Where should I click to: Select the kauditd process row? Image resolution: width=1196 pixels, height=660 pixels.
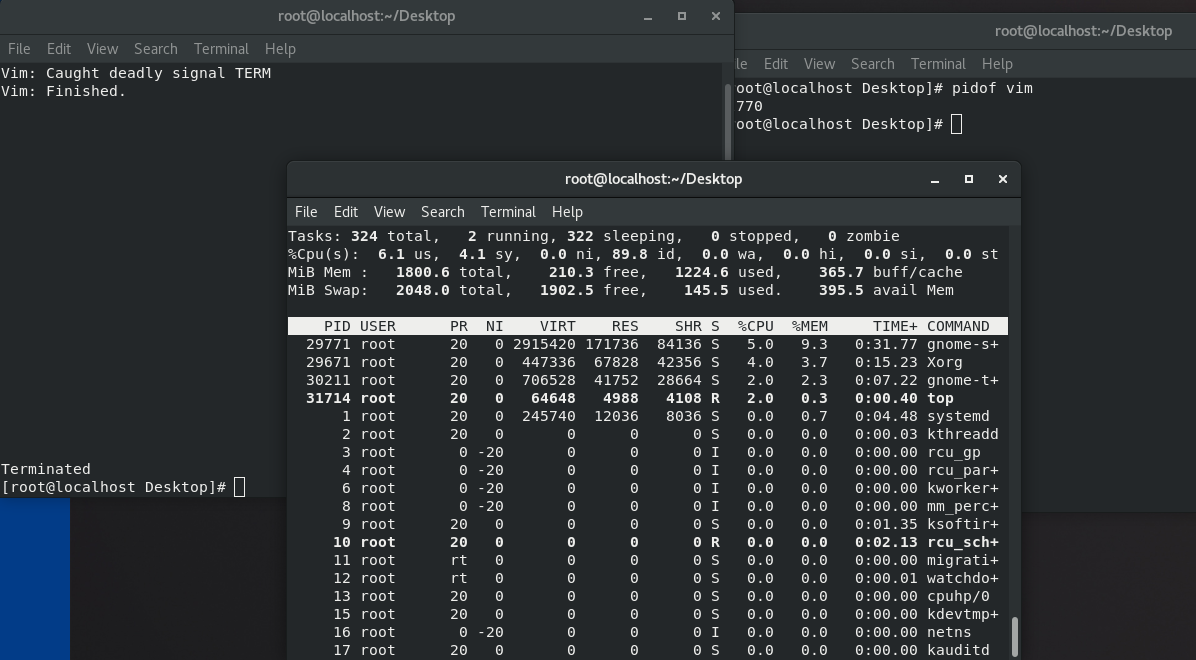(x=648, y=650)
